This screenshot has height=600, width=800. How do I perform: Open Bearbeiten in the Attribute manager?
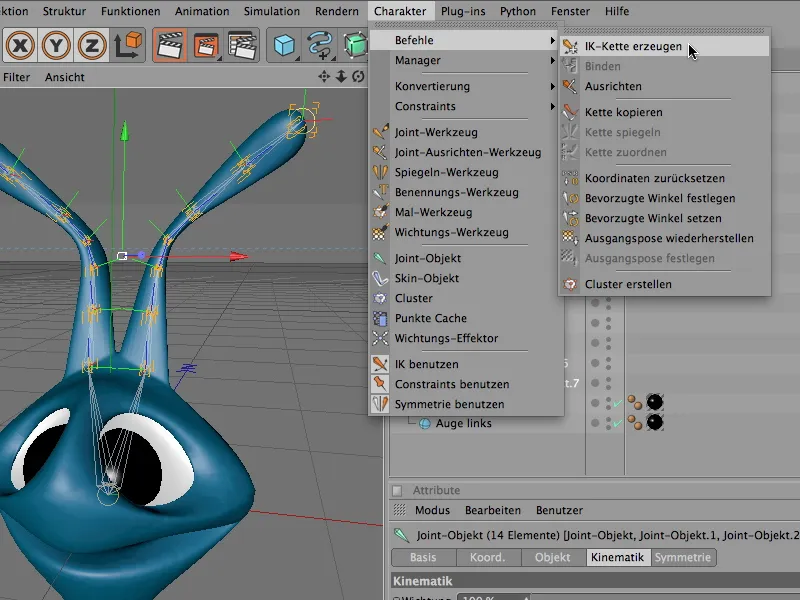(x=493, y=510)
